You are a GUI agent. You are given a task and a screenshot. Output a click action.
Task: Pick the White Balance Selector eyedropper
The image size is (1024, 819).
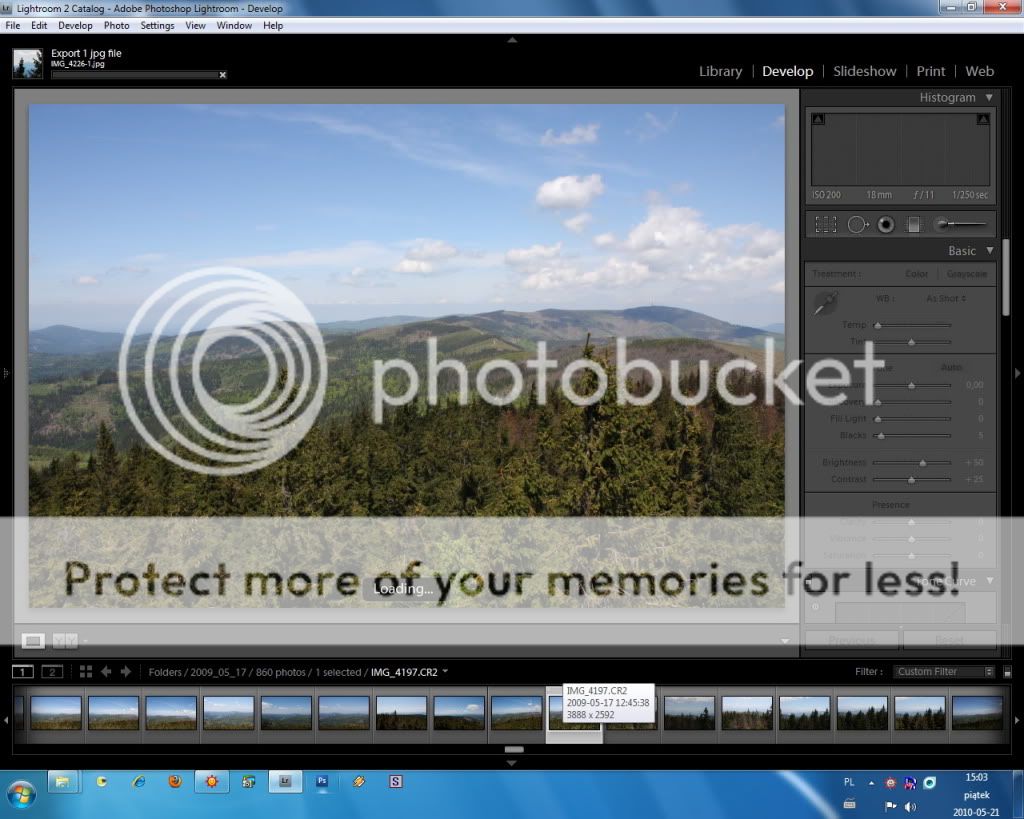pyautogui.click(x=825, y=304)
